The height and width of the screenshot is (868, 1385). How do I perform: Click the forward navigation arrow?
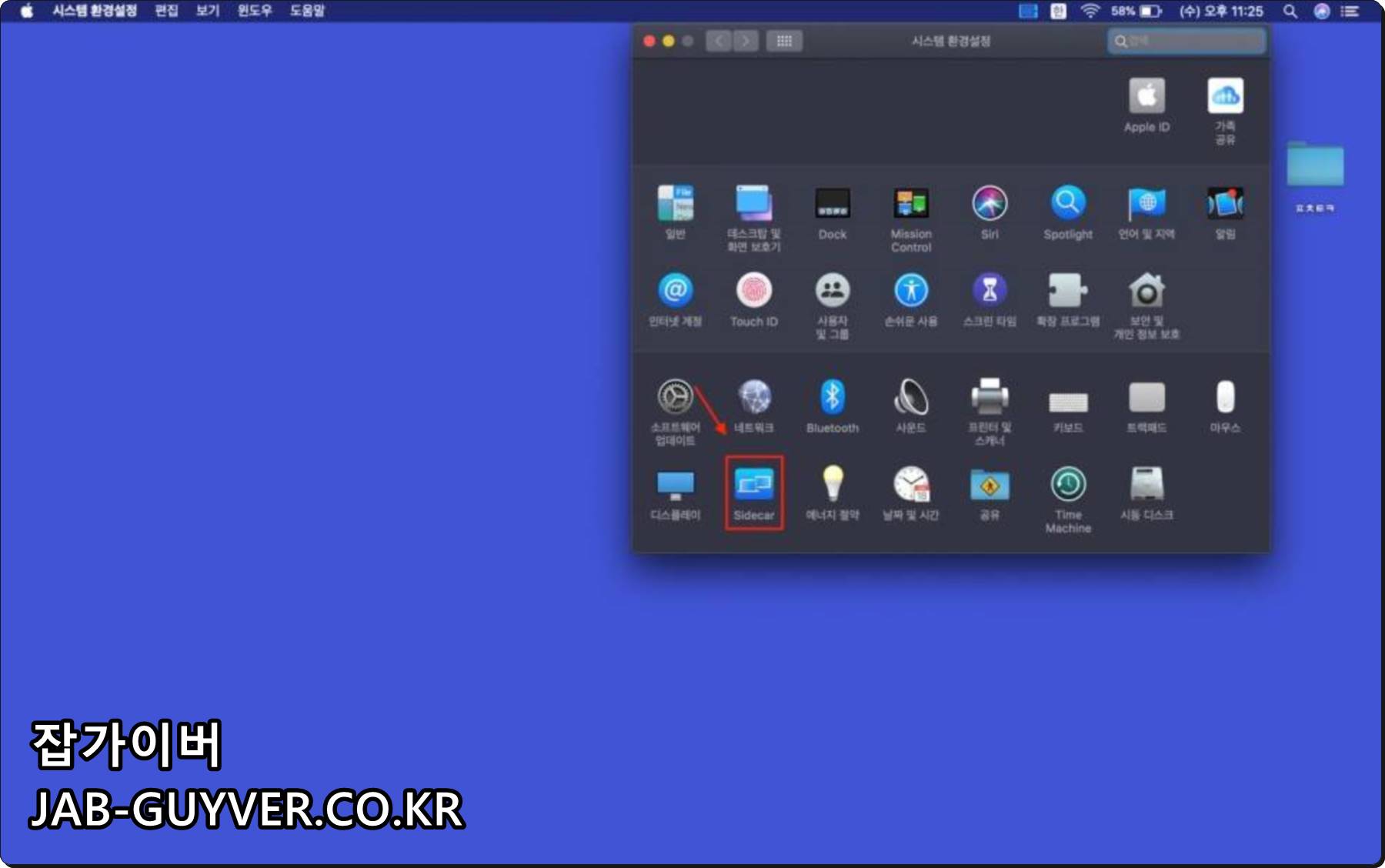coord(746,41)
